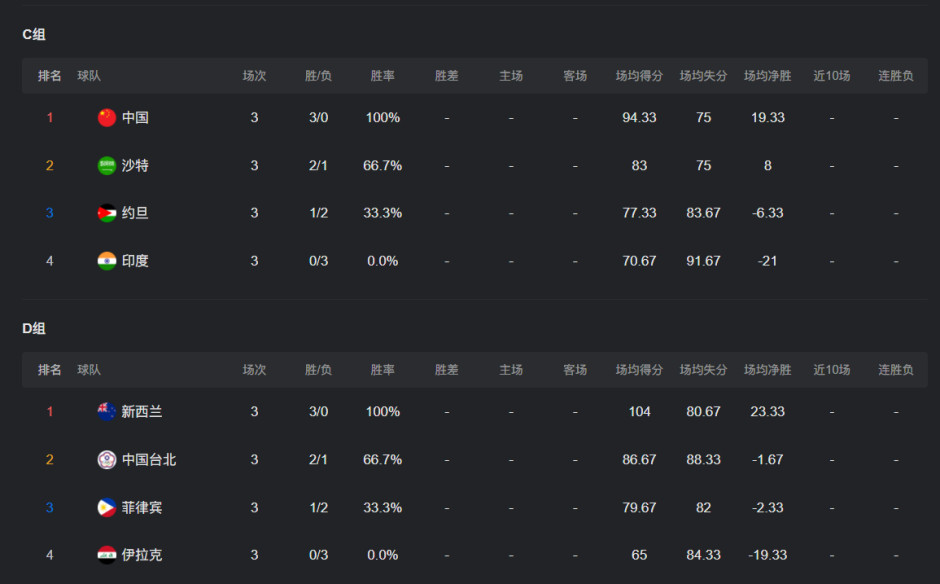The width and height of the screenshot is (940, 584).
Task: Click the D组 group heading
Action: [x=34, y=328]
